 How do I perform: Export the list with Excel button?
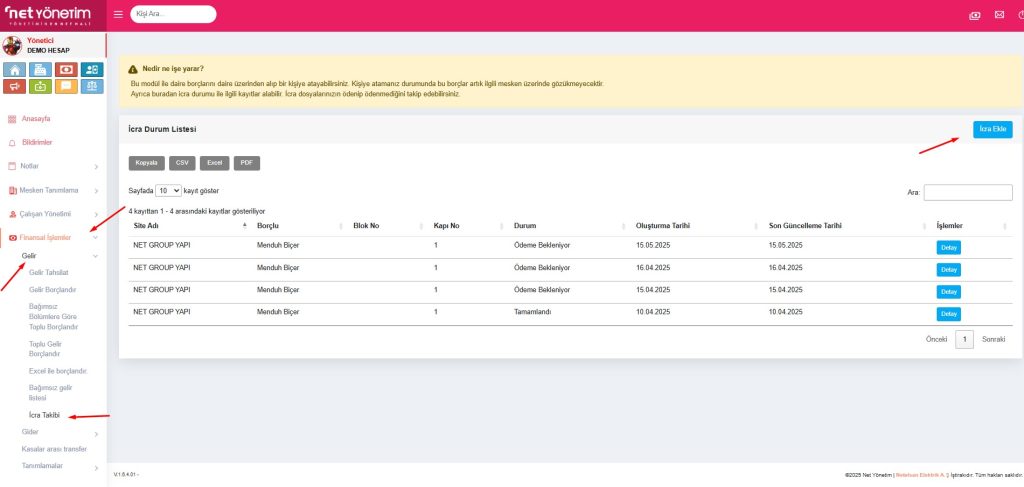(214, 162)
